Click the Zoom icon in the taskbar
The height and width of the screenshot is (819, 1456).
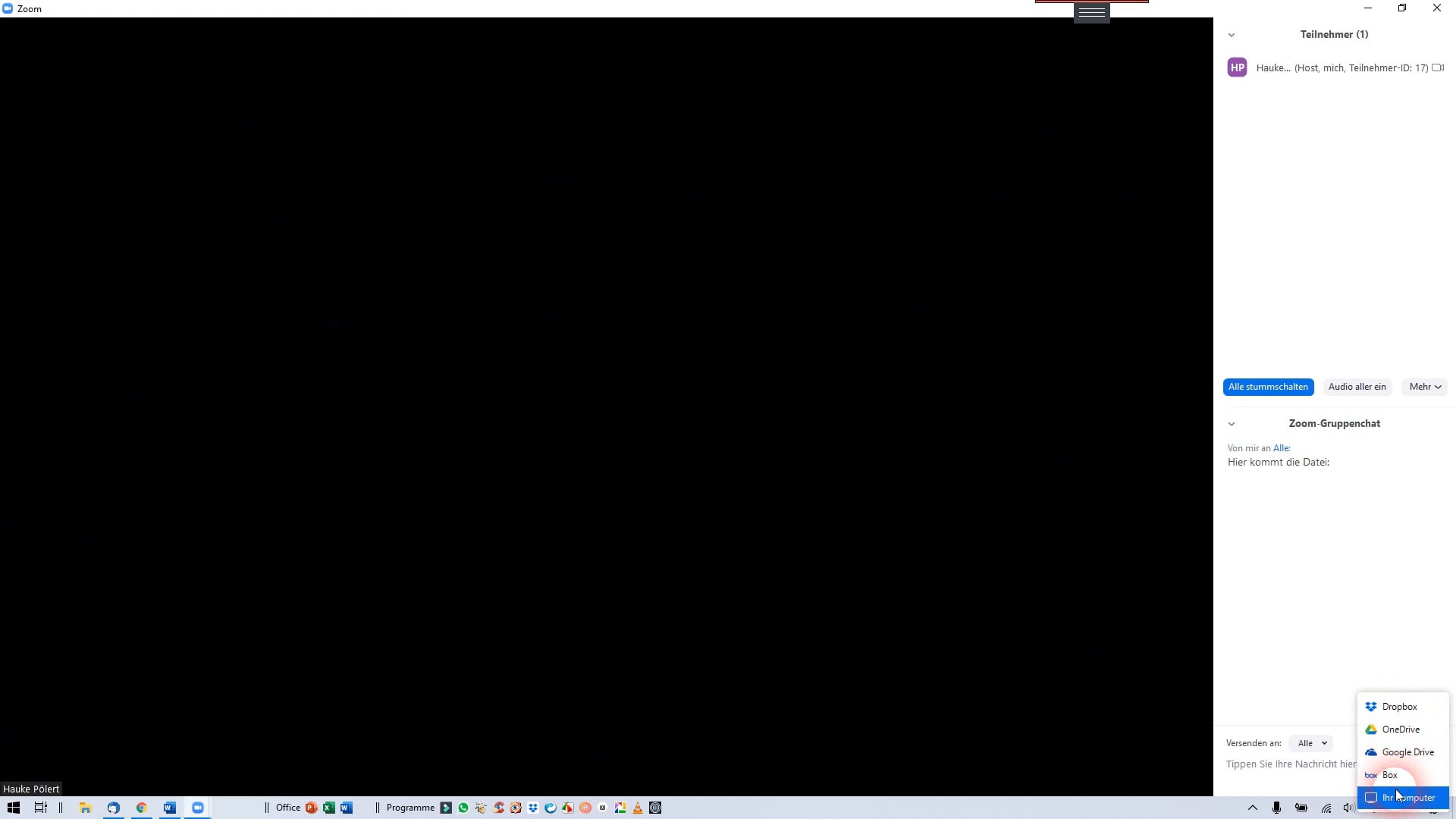[197, 808]
